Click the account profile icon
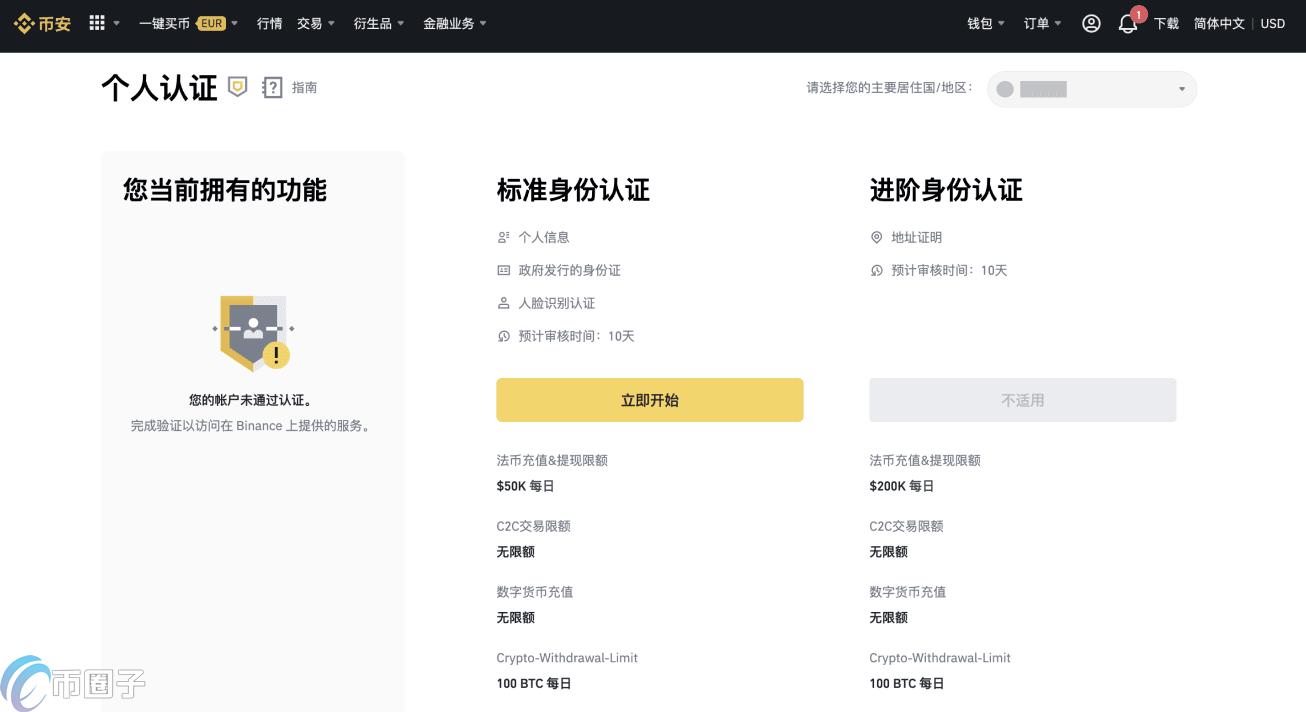Screen dimensions: 1306x712 [x=1091, y=23]
